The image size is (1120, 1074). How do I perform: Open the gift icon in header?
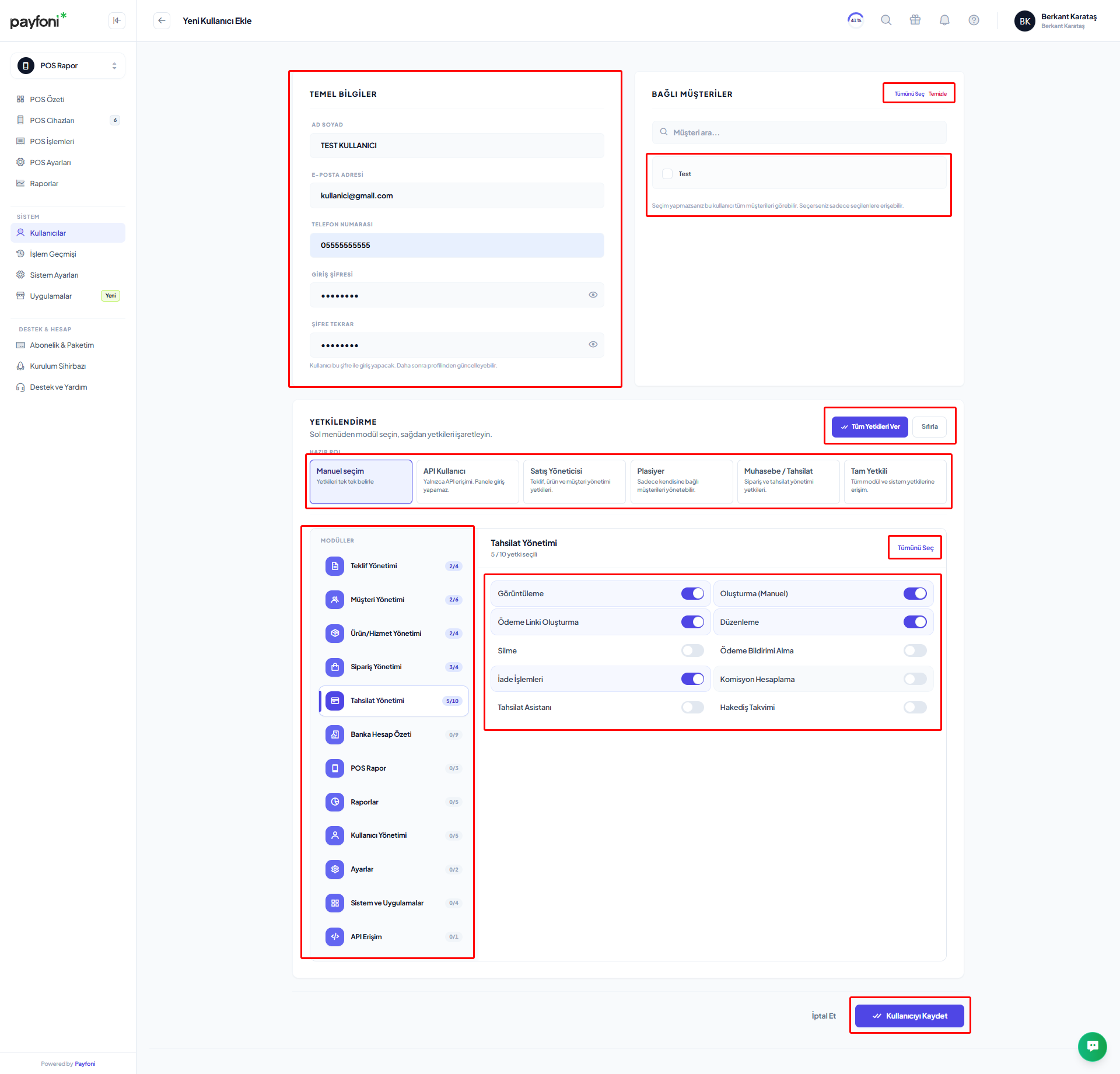coord(915,20)
